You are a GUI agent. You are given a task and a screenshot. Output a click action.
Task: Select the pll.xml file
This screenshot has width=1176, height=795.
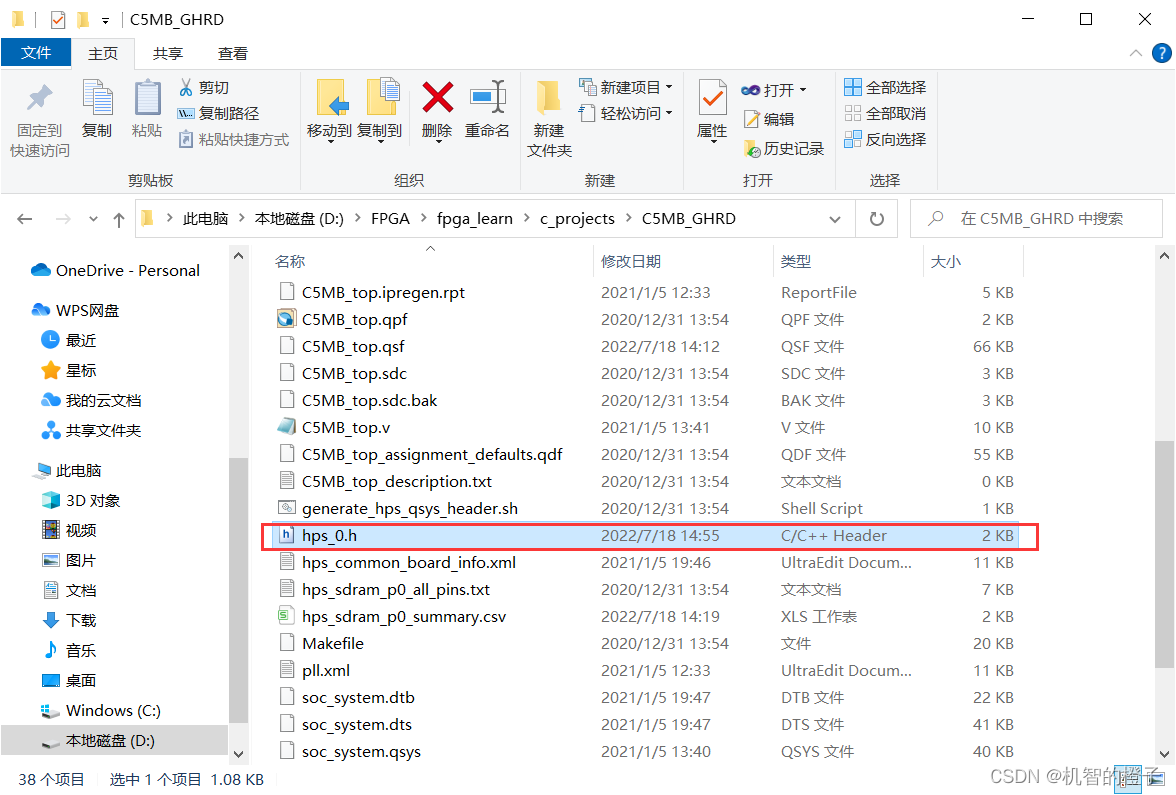click(645, 670)
